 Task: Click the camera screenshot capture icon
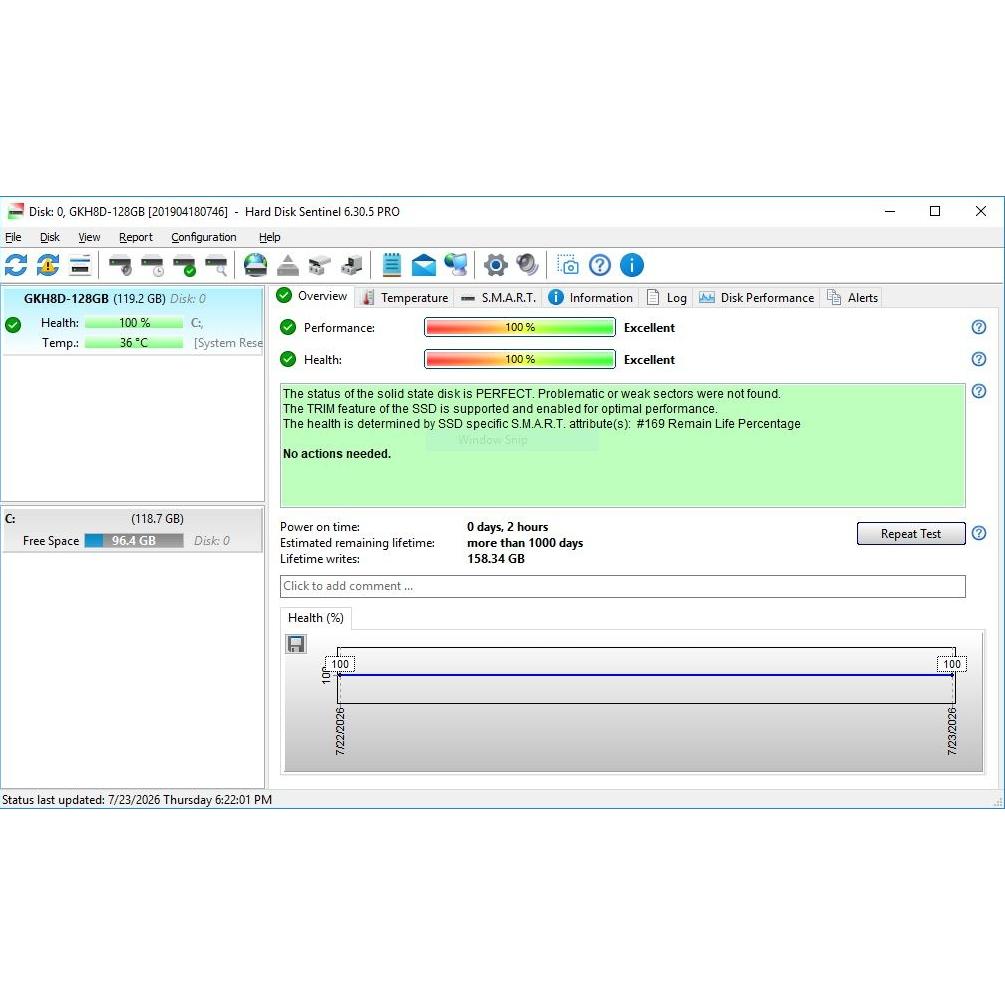pyautogui.click(x=568, y=265)
